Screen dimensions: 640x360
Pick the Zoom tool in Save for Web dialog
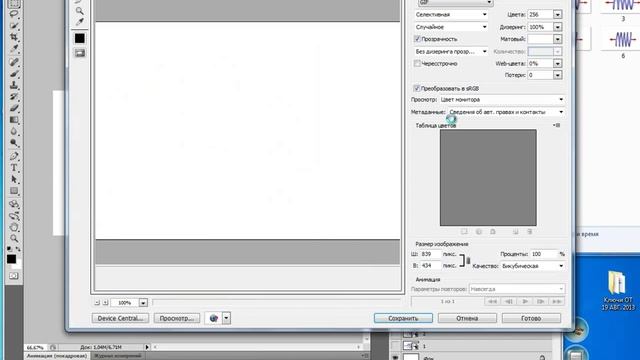pos(80,11)
